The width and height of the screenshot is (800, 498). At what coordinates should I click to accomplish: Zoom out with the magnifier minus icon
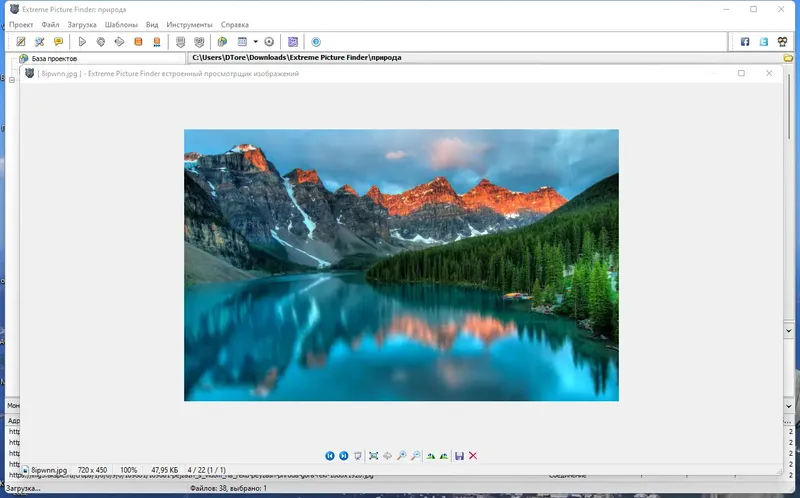(416, 456)
